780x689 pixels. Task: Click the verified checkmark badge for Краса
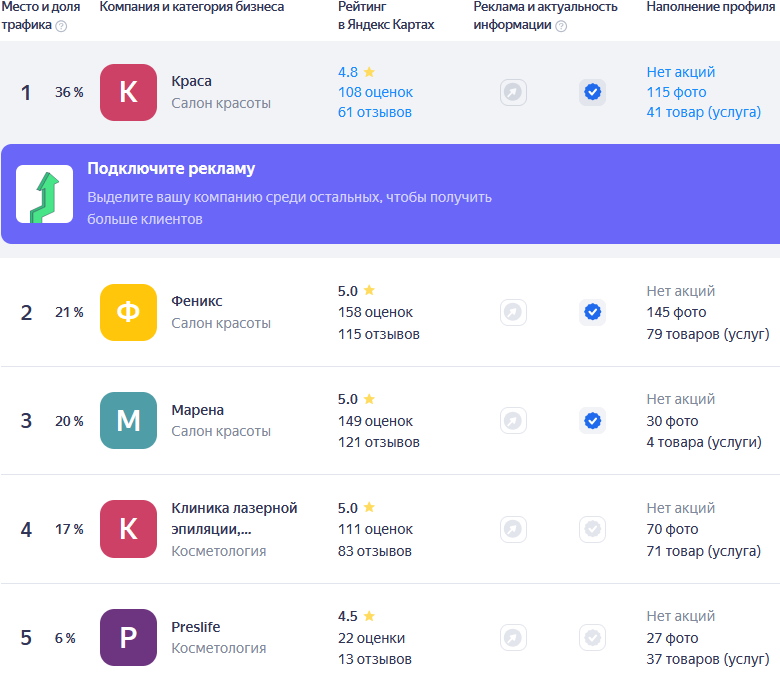click(592, 93)
